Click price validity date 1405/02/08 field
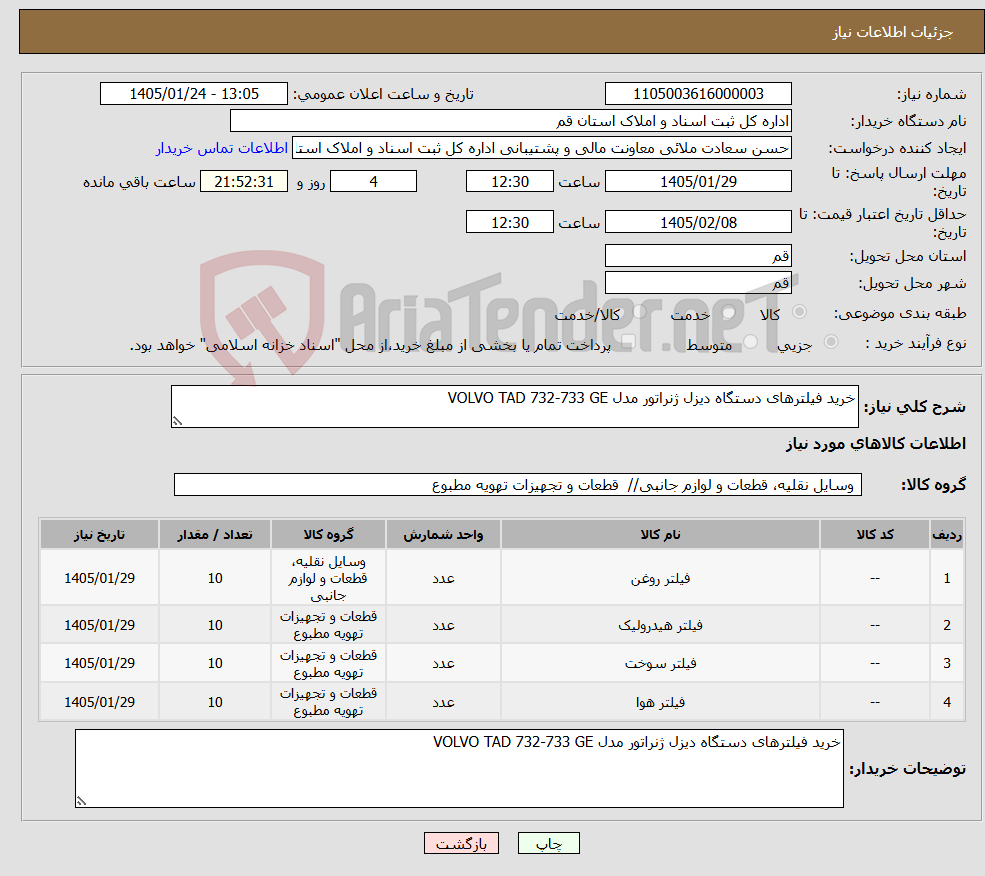The image size is (985, 876). (698, 222)
